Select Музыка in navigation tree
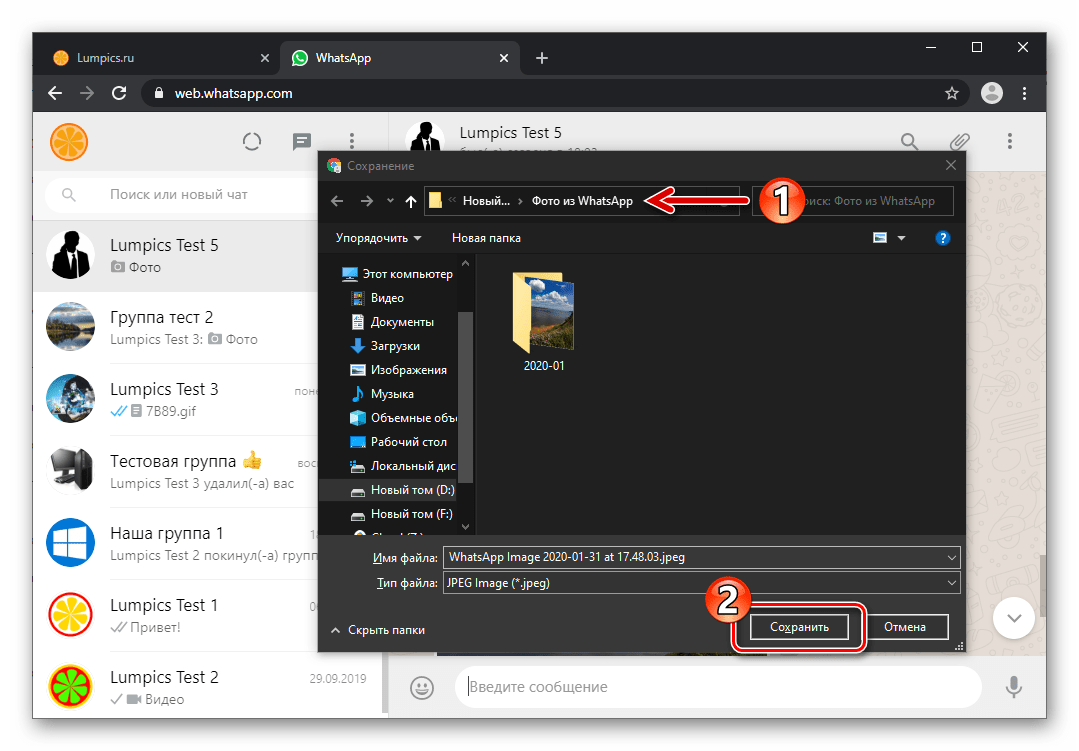 (382, 394)
